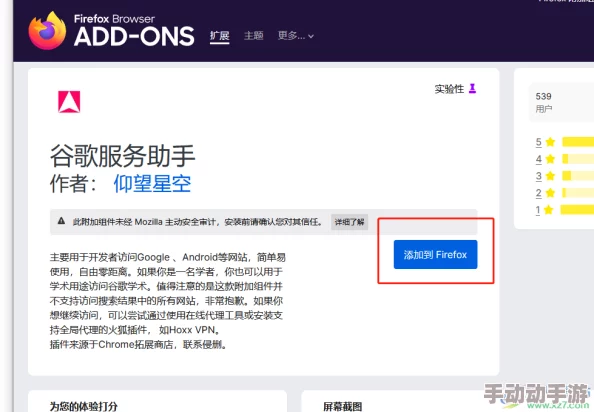Click the 3 star rating link

click(x=539, y=176)
